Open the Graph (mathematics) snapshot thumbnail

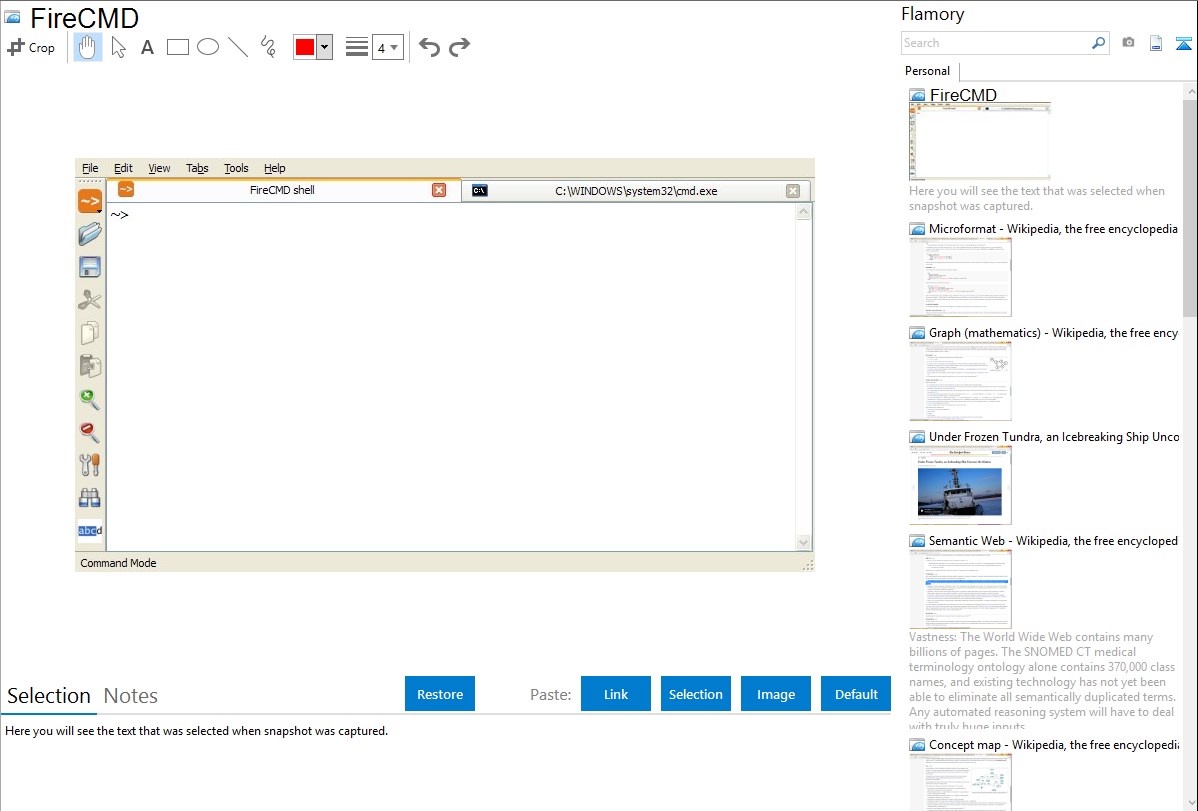pos(960,381)
